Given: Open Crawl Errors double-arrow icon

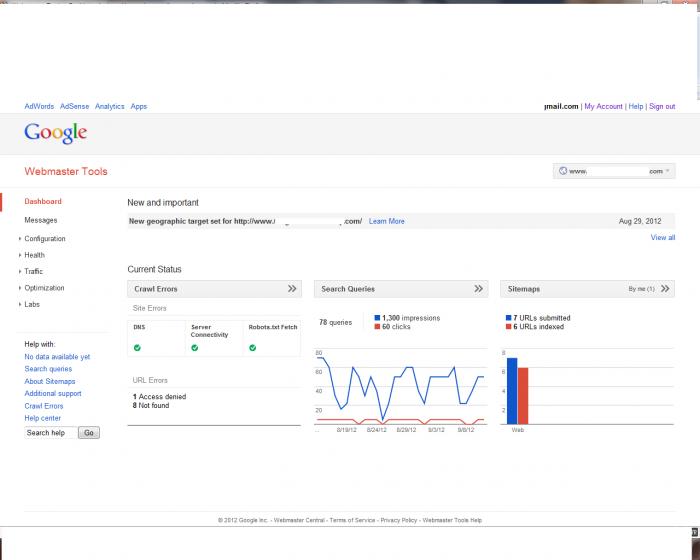Looking at the screenshot, I should 292,289.
